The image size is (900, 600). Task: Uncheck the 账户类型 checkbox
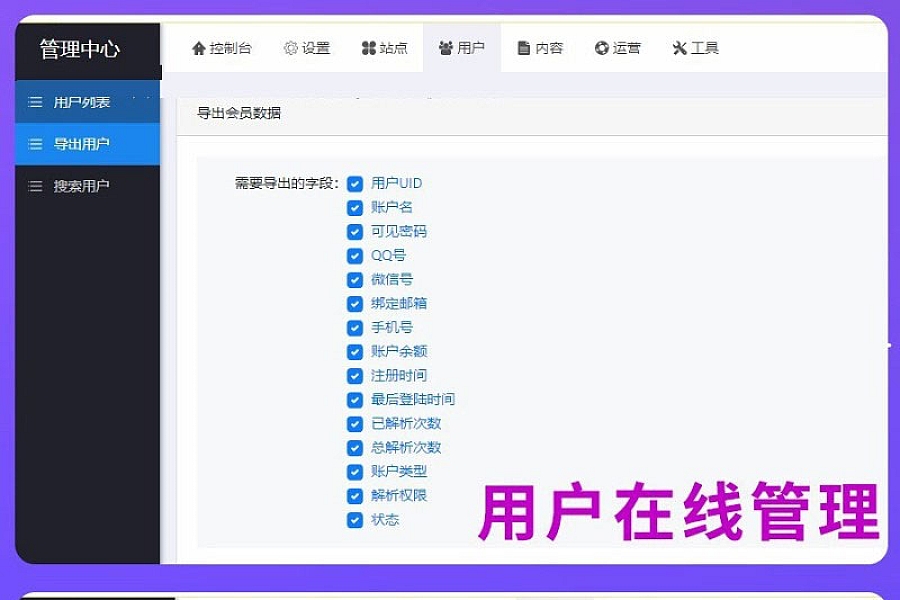355,472
